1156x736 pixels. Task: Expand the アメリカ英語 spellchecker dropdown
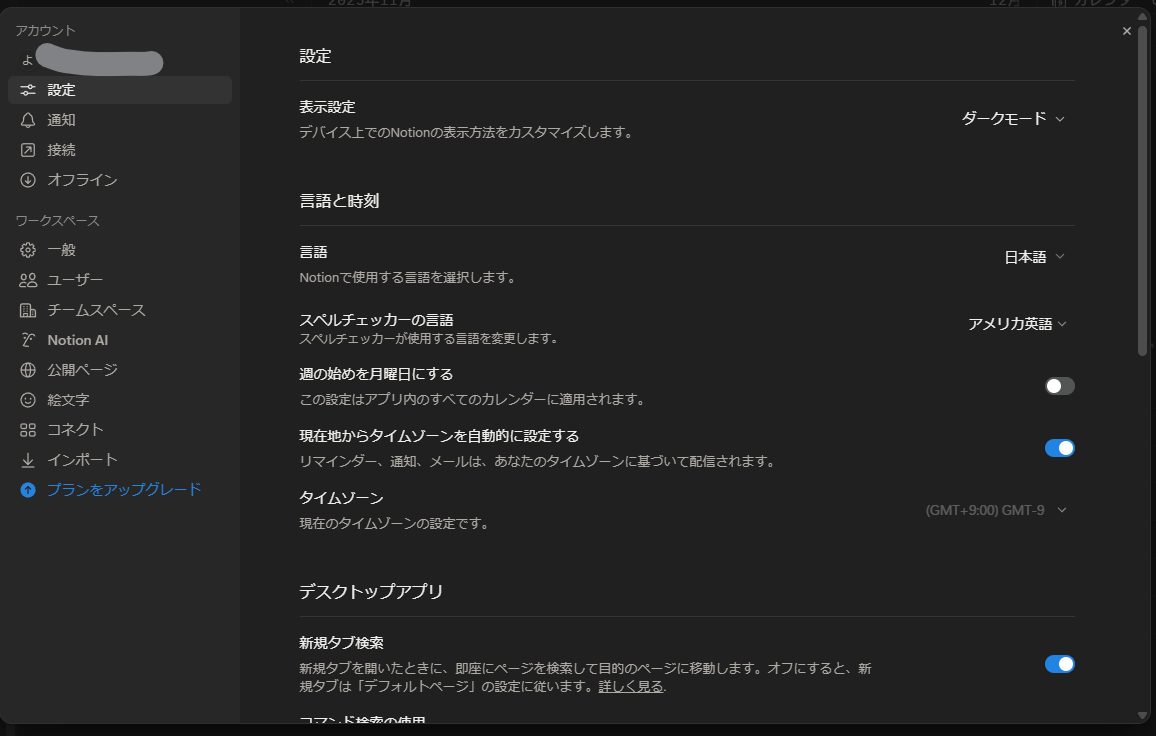(1017, 324)
